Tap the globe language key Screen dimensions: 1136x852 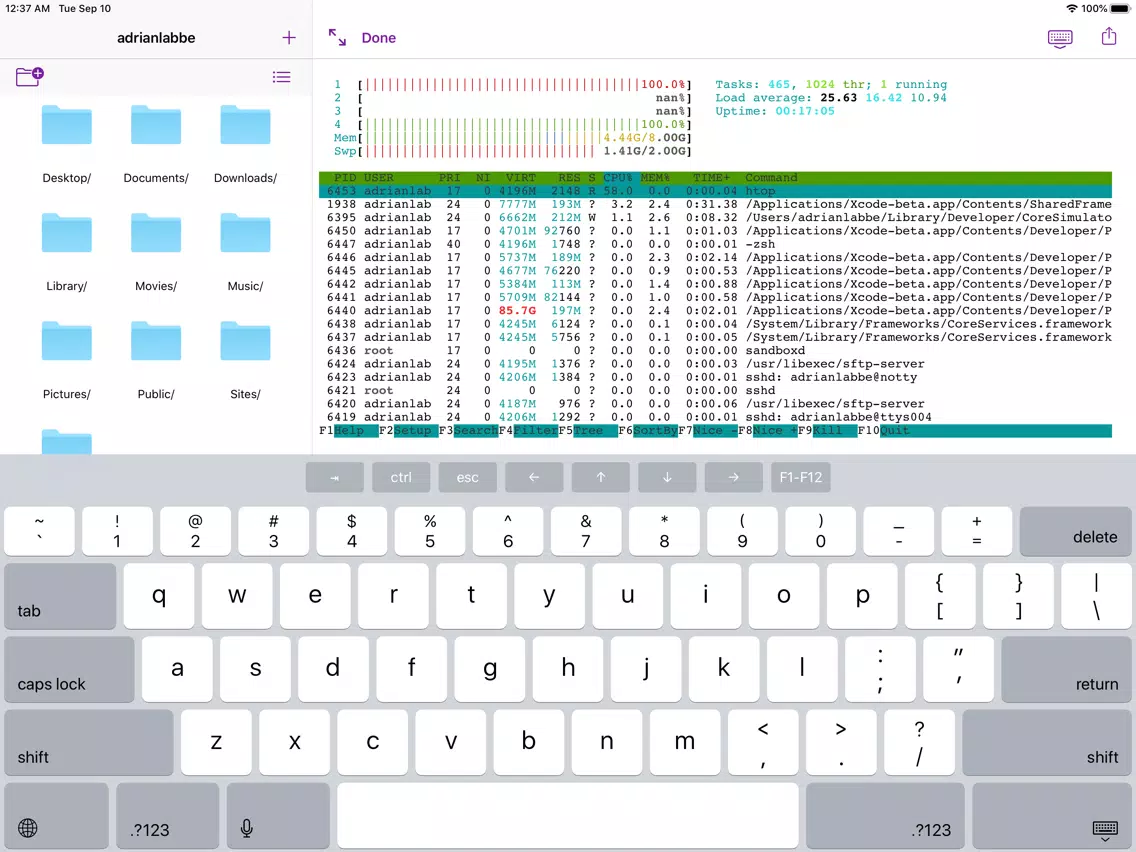pos(57,816)
